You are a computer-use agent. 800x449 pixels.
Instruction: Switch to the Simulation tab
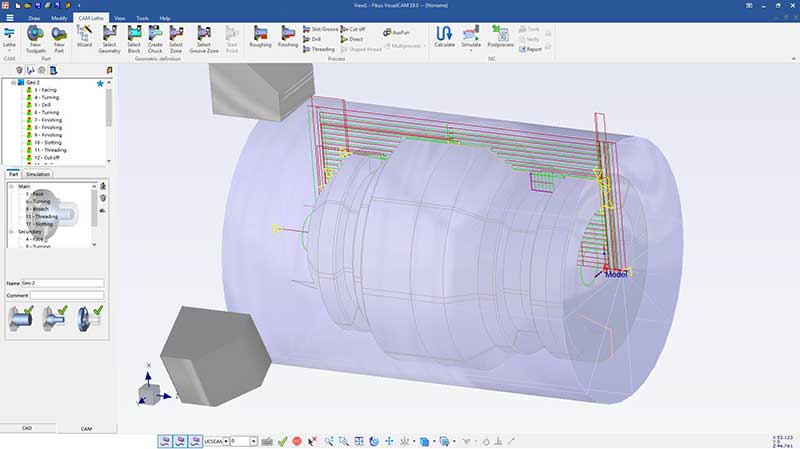pos(38,174)
